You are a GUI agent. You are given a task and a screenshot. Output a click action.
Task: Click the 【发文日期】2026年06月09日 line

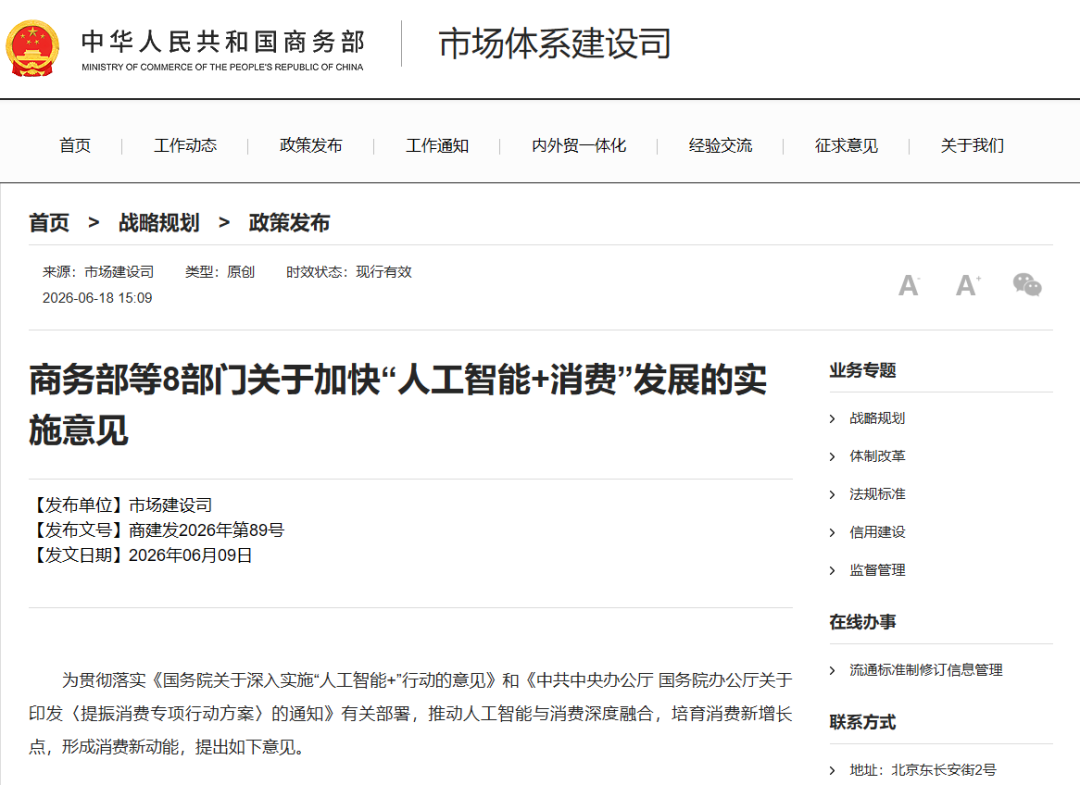coord(141,555)
